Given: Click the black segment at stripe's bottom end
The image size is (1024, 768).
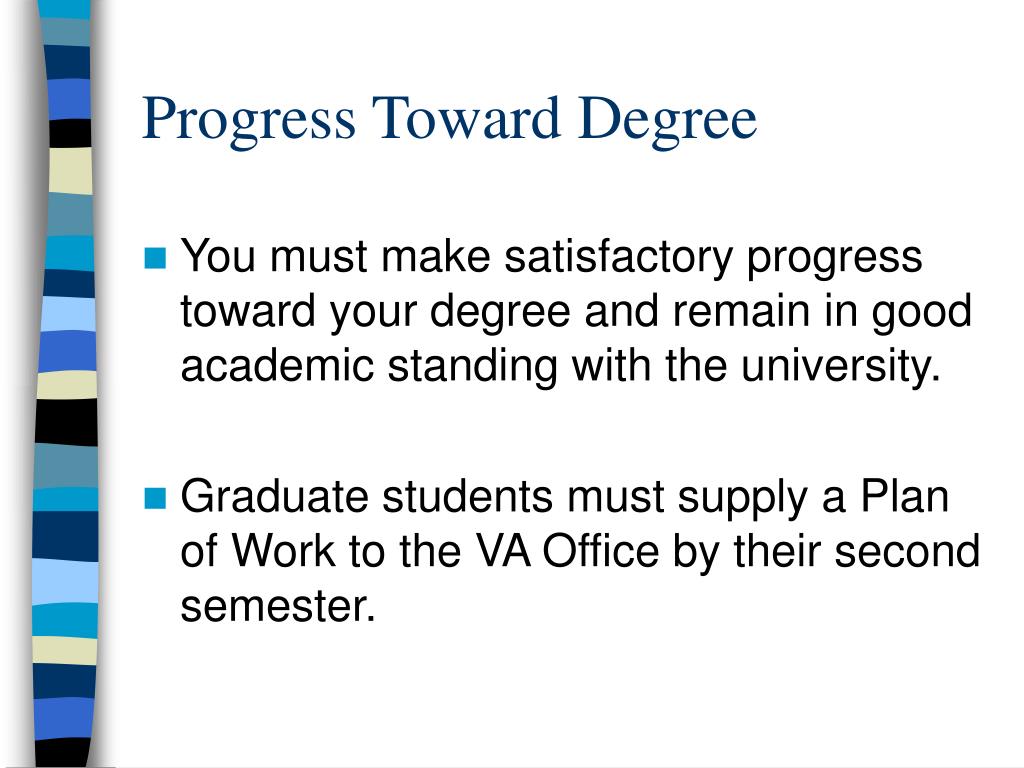Looking at the screenshot, I should pos(61,753).
